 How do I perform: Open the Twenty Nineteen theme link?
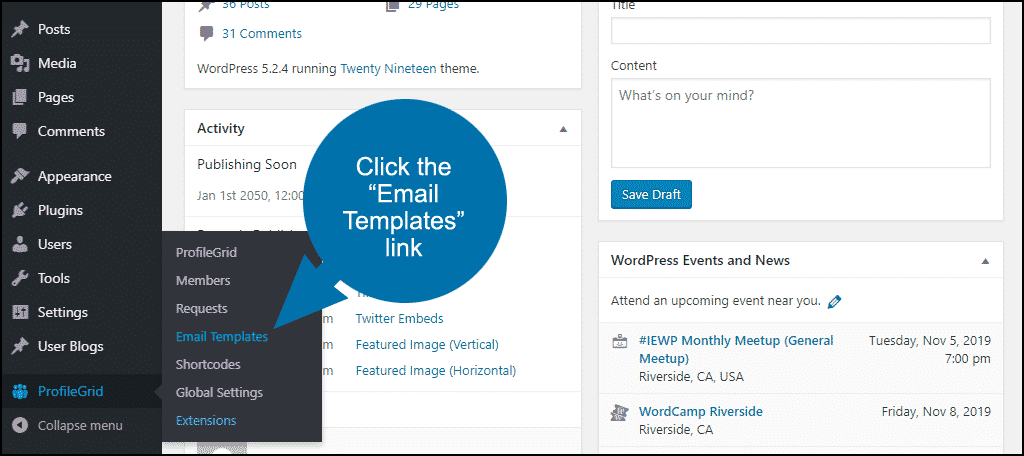[x=389, y=68]
